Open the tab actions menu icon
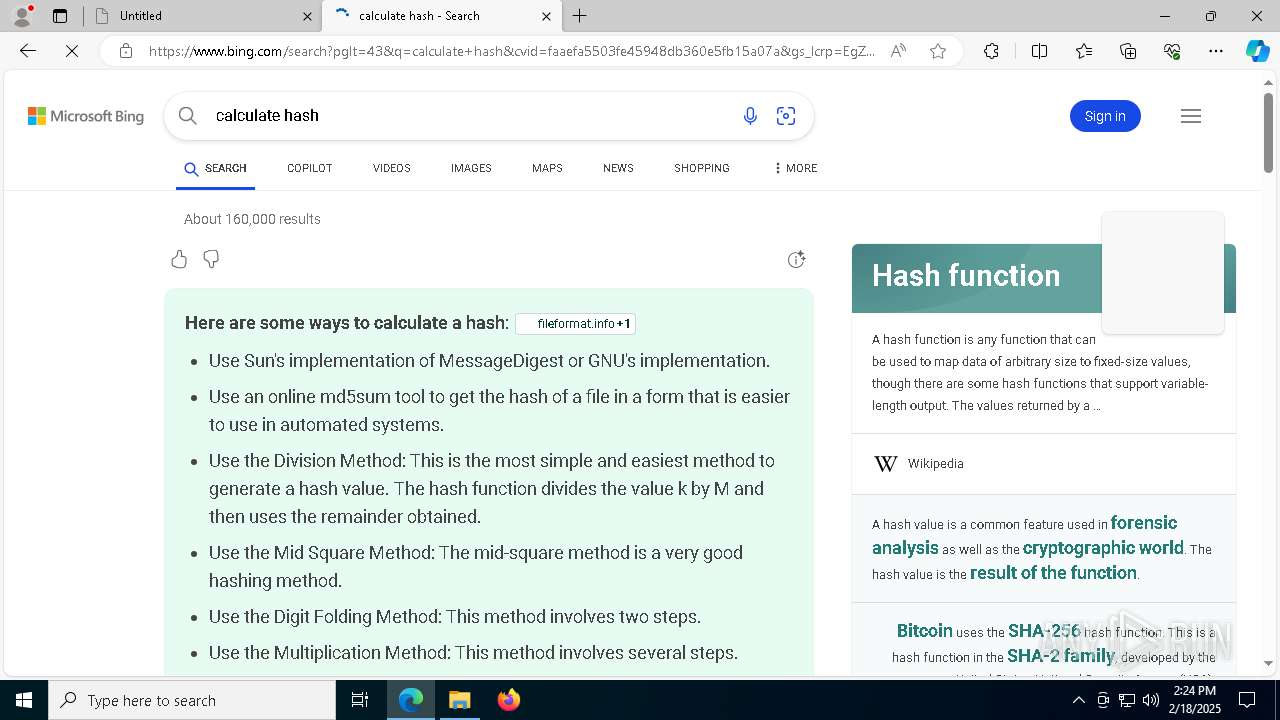This screenshot has height=720, width=1280. coord(60,16)
